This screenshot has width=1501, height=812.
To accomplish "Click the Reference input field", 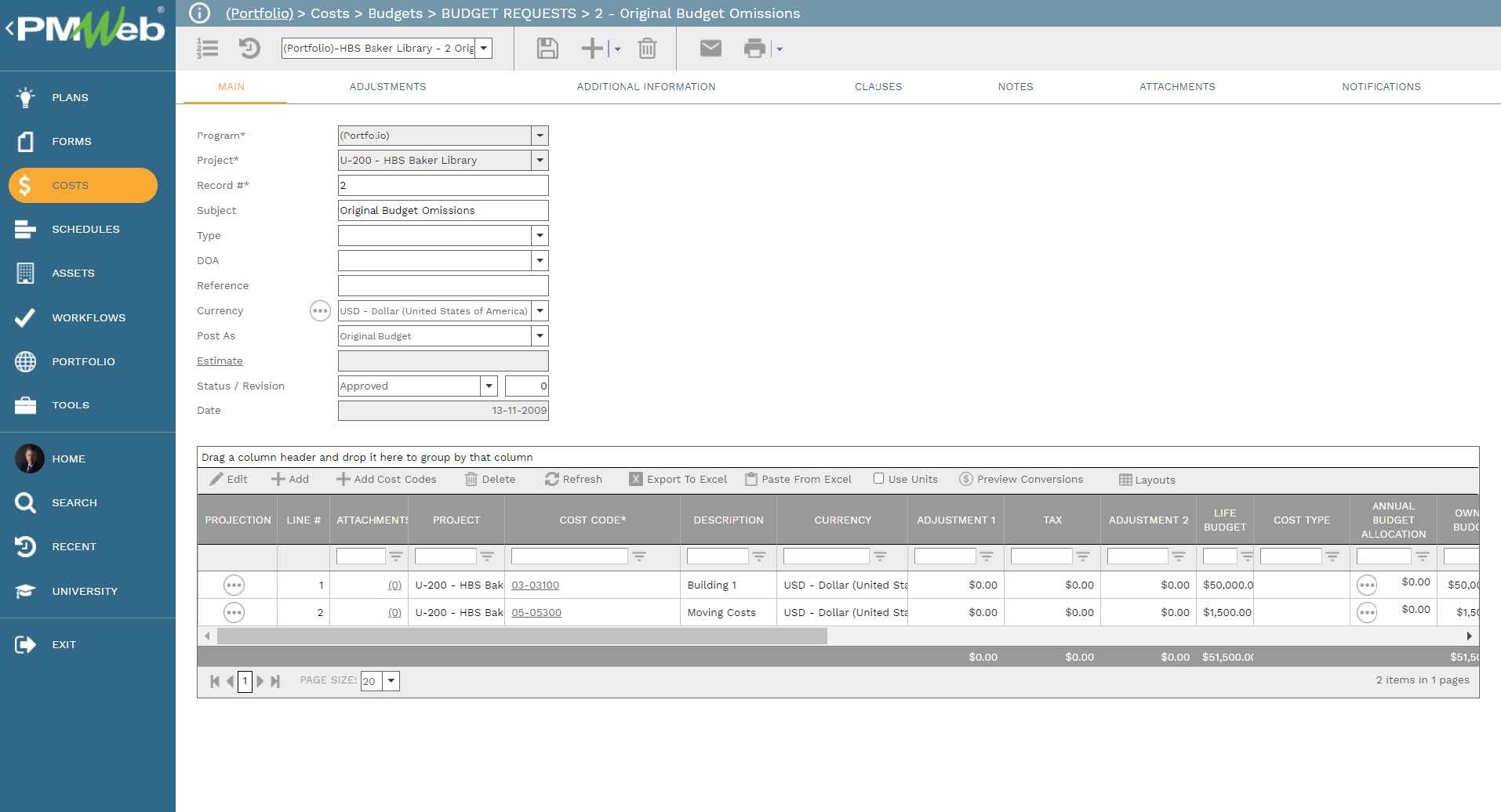I will pyautogui.click(x=443, y=285).
